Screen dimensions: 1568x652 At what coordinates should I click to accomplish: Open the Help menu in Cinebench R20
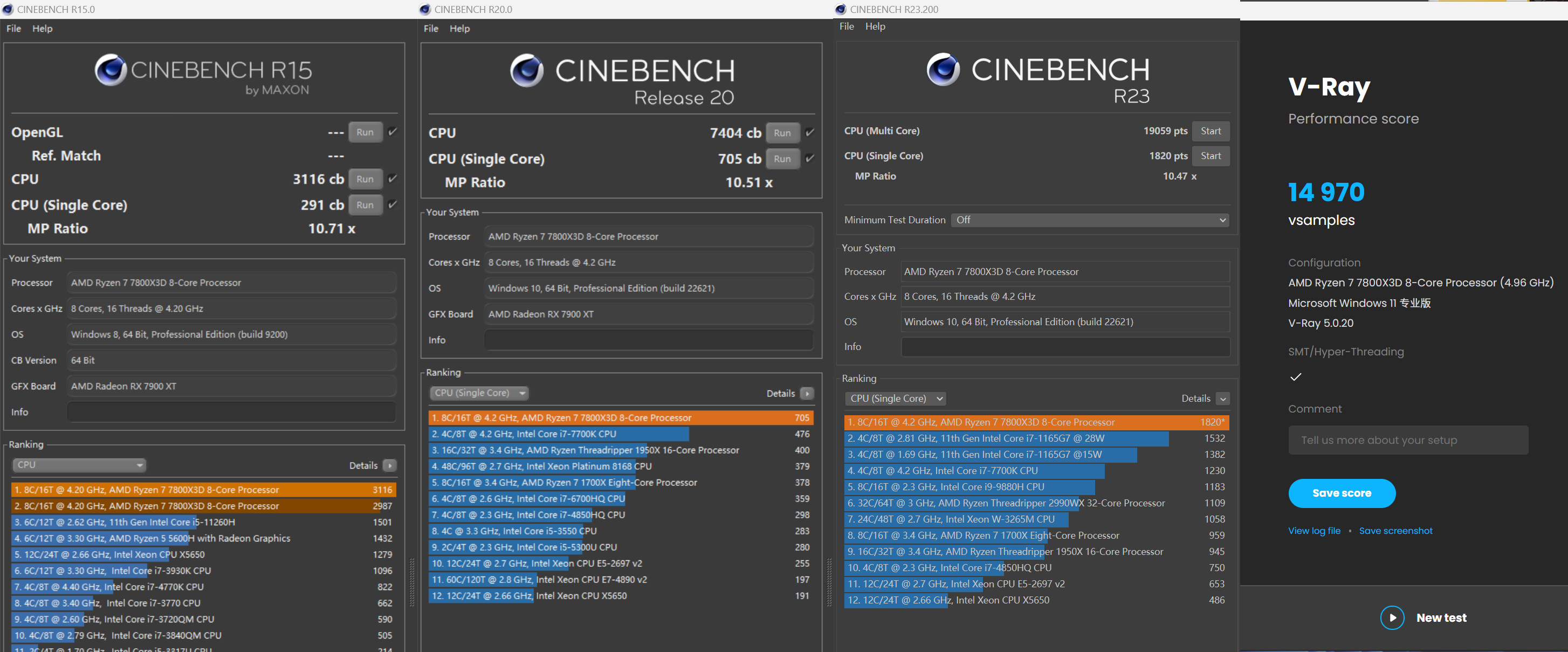459,29
